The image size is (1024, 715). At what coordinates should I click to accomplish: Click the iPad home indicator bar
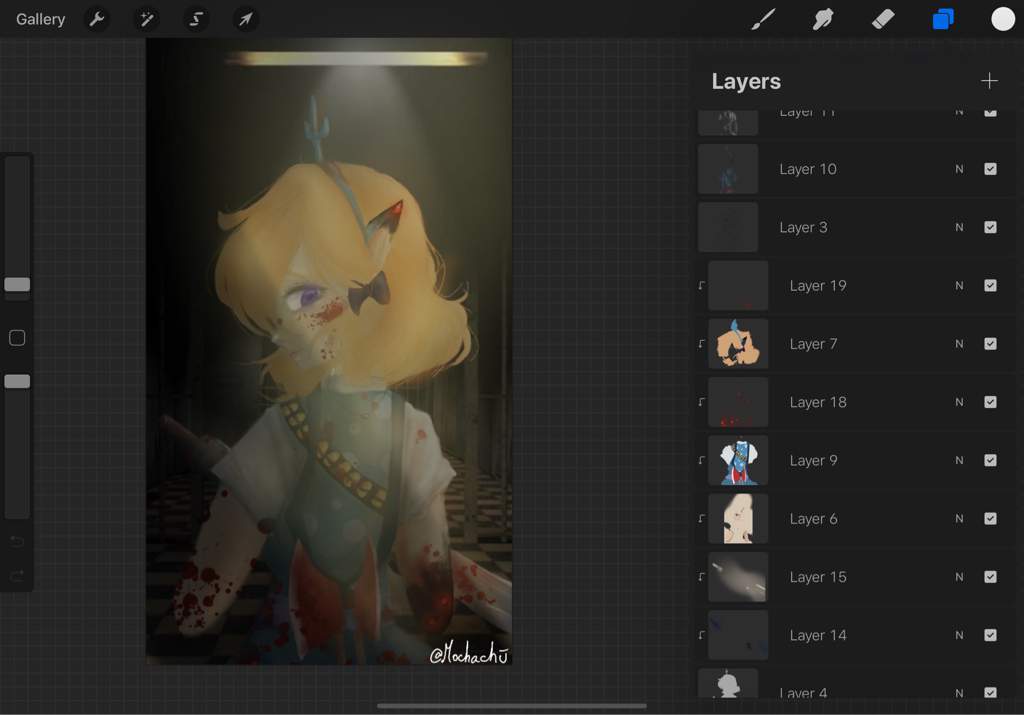[x=512, y=706]
